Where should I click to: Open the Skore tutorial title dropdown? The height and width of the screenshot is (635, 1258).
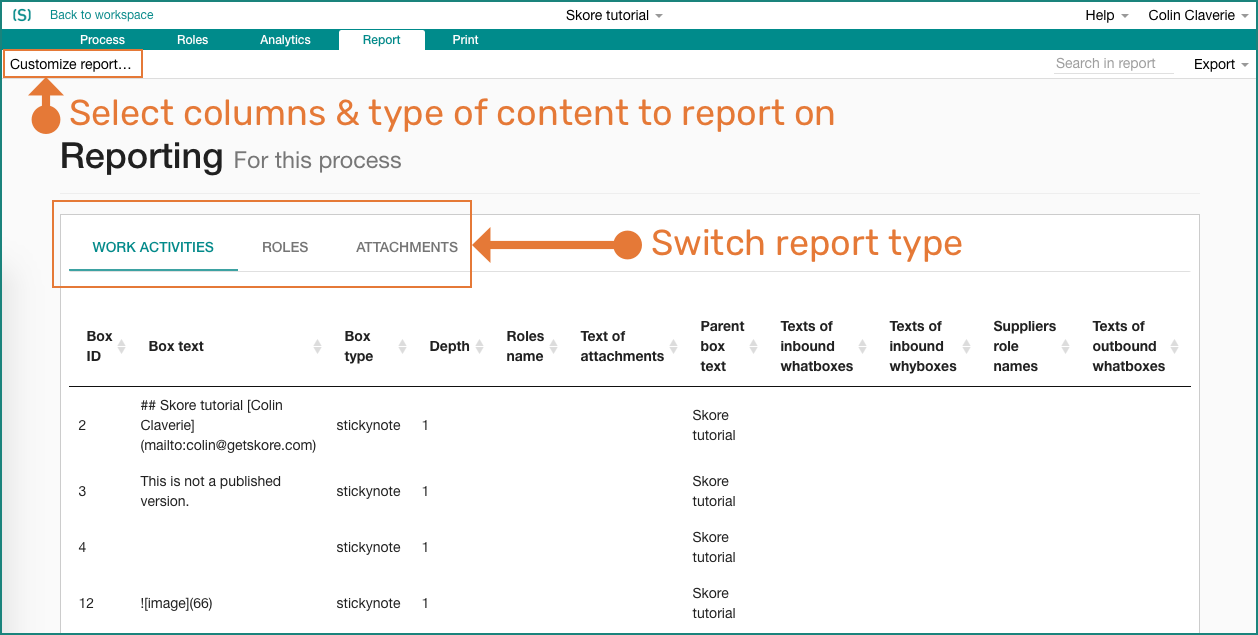[x=614, y=15]
